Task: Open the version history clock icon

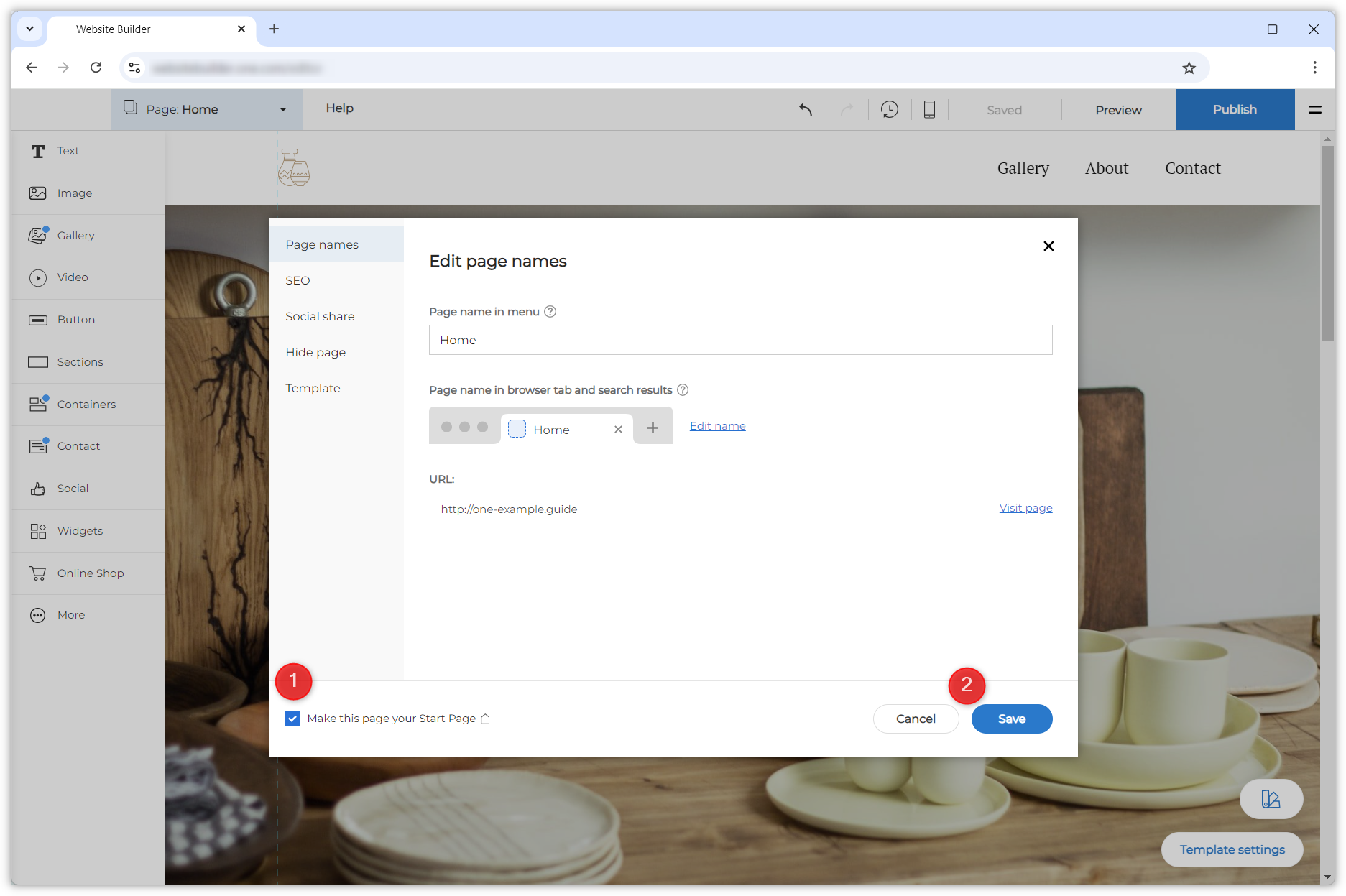Action: click(889, 110)
